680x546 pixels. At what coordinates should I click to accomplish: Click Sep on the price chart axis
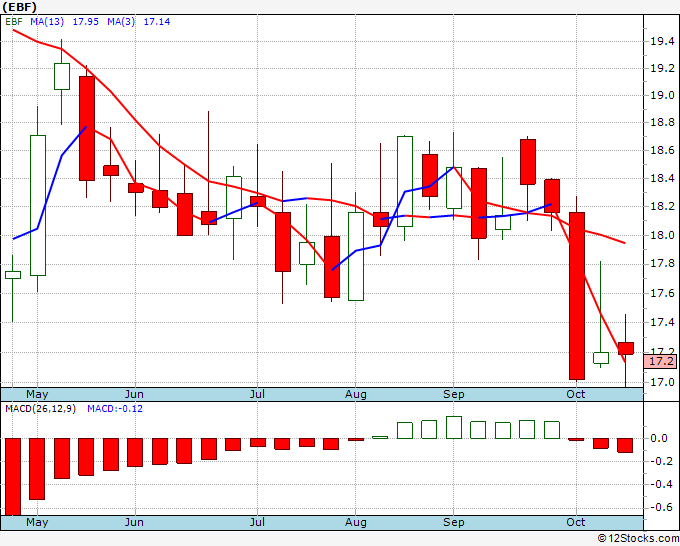tap(454, 394)
